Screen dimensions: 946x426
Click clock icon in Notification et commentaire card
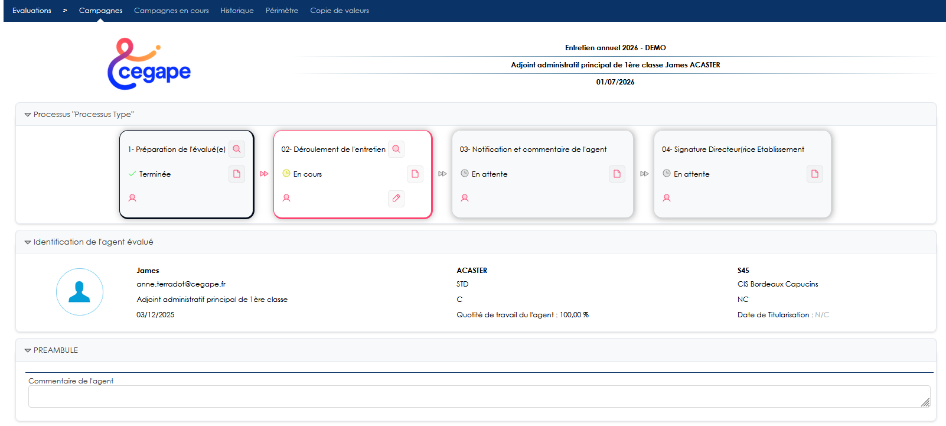click(x=465, y=174)
